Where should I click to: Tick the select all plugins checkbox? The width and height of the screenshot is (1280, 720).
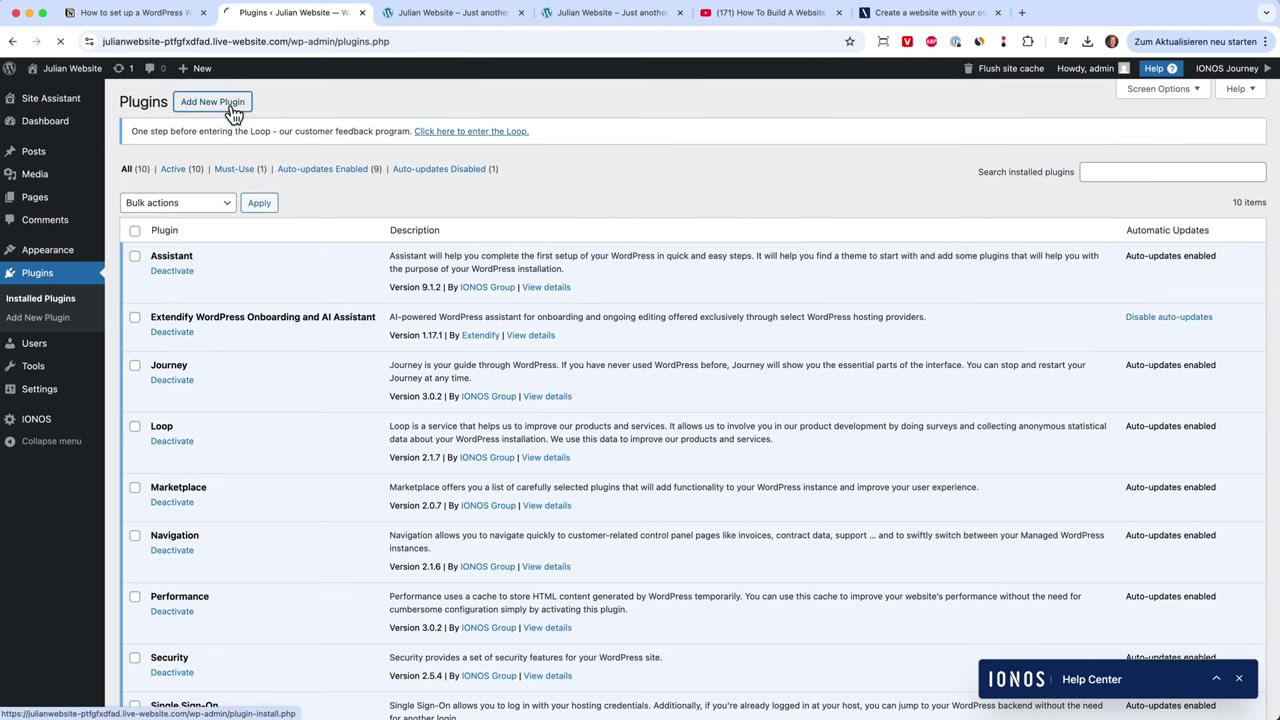coord(135,231)
